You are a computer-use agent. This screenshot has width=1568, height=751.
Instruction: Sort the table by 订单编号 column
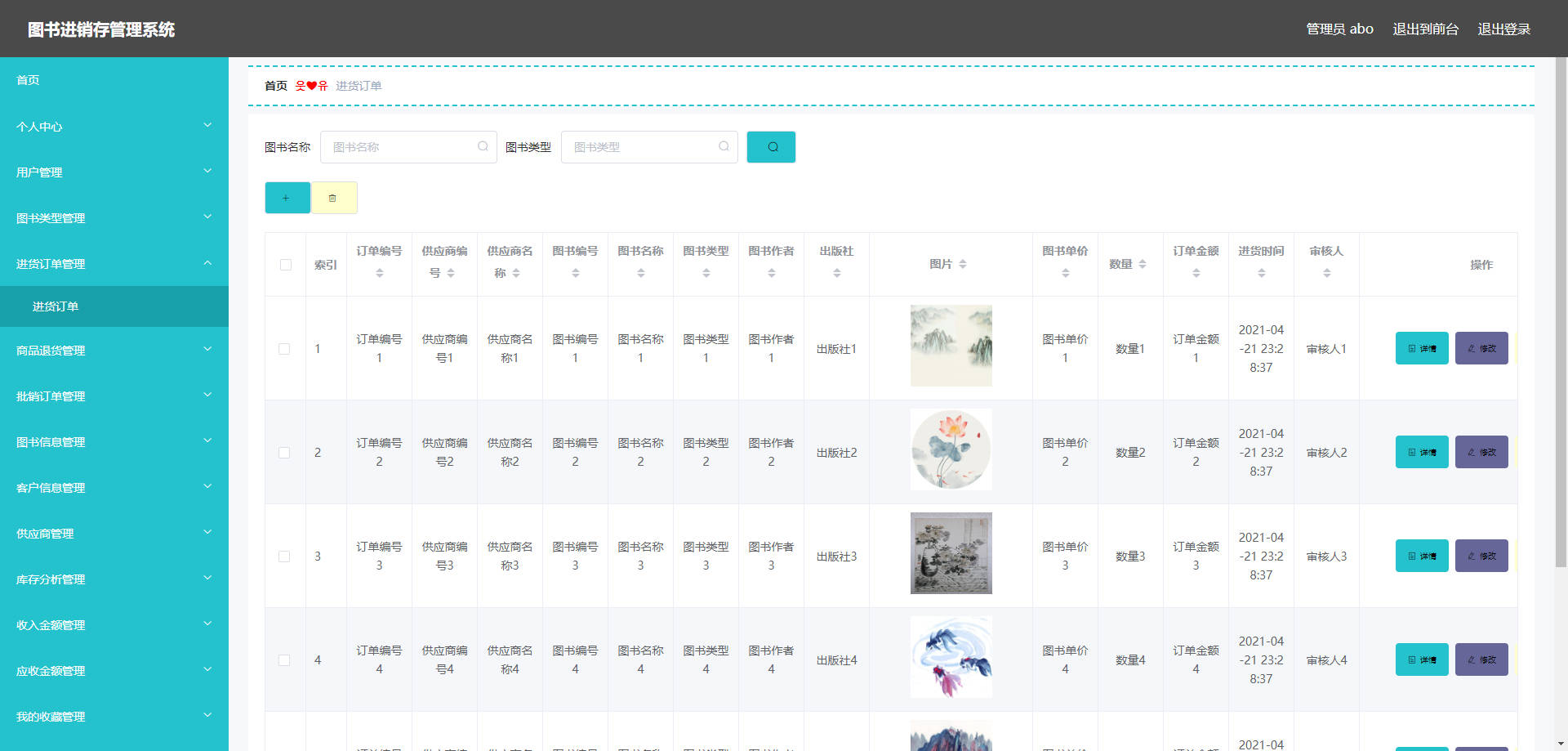coord(380,273)
